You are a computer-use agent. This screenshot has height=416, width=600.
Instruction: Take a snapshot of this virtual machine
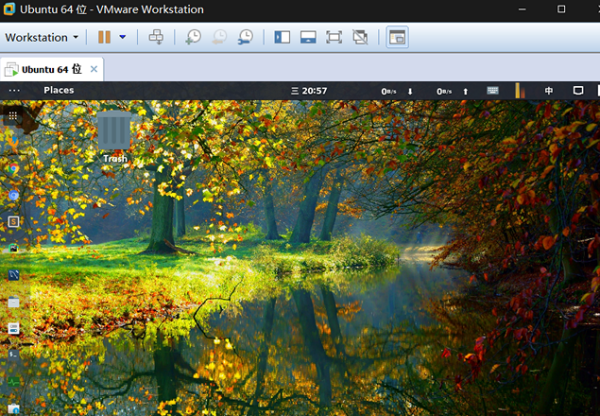click(x=193, y=37)
